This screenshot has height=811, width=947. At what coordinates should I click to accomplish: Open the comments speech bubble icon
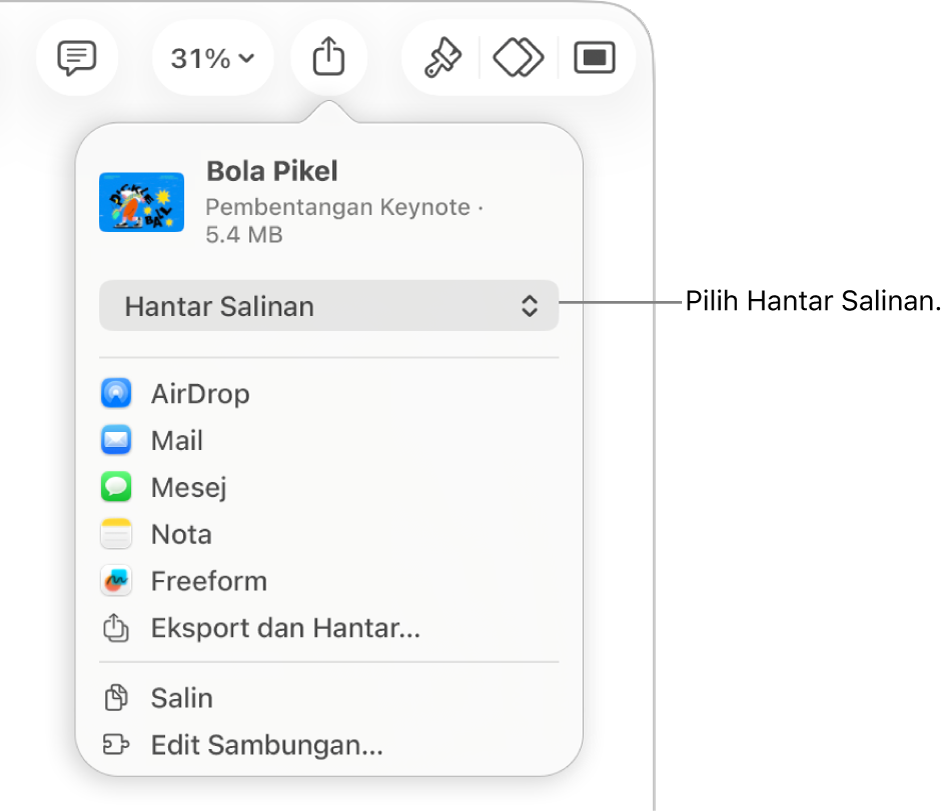(x=77, y=58)
